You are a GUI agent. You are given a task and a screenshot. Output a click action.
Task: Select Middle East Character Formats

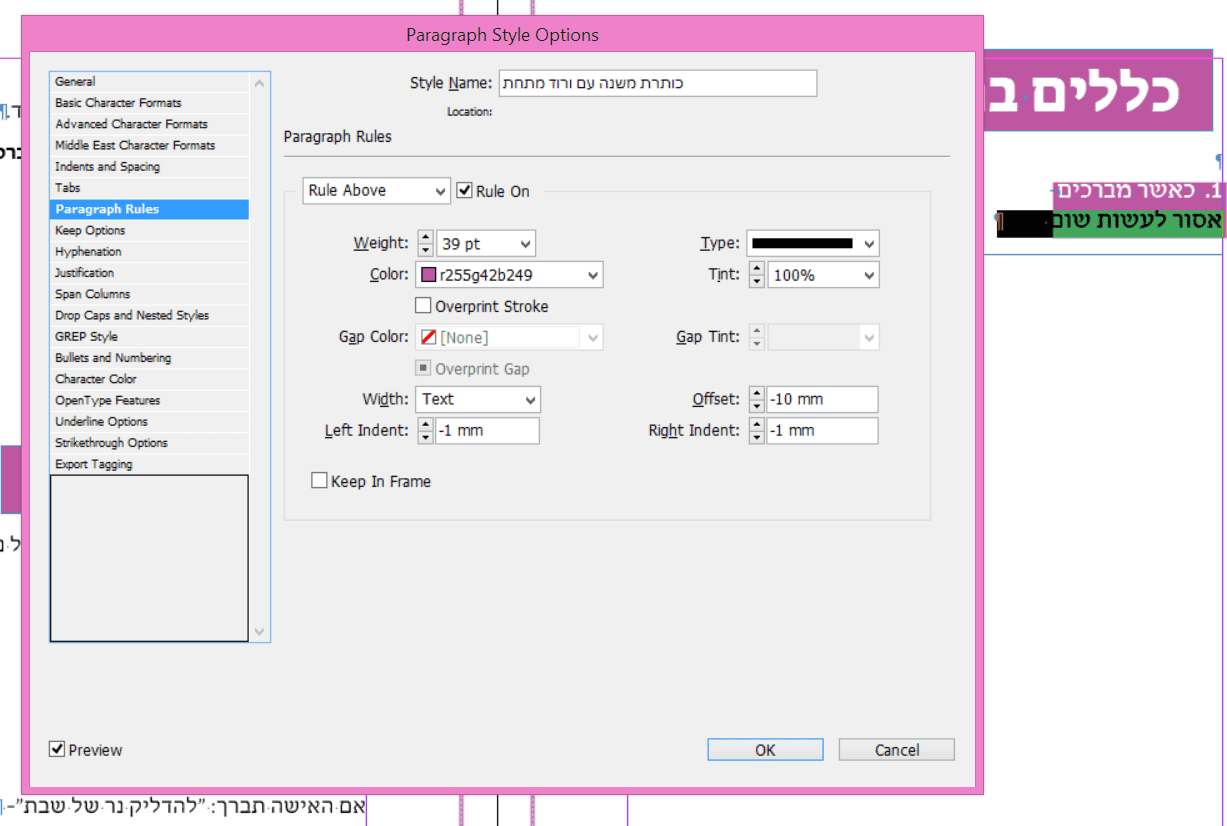click(150, 145)
